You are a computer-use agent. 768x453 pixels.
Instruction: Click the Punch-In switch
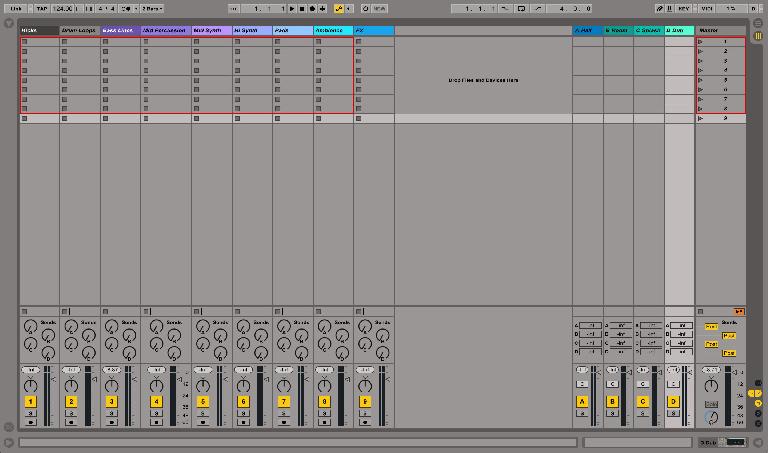505,8
